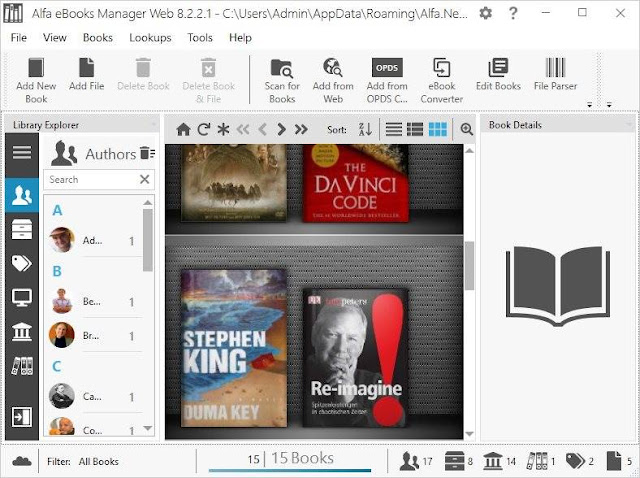640x478 pixels.
Task: Go to the library Home view
Action: coord(183,130)
